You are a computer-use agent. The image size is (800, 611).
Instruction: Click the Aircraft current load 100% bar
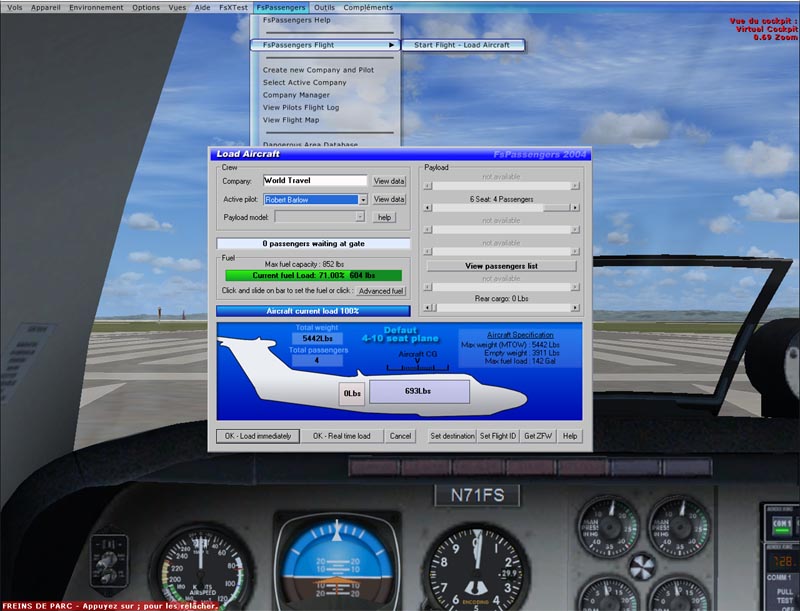[x=313, y=311]
